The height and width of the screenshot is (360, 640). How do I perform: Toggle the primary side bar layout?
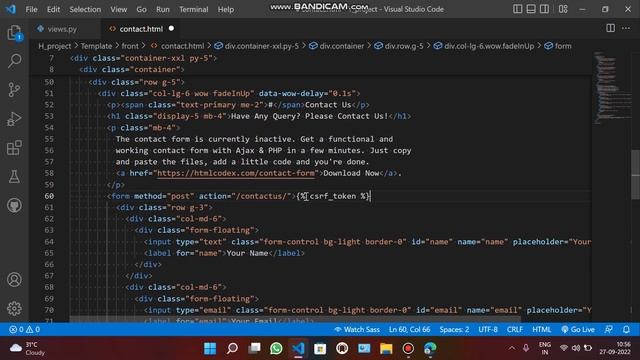pos(517,9)
